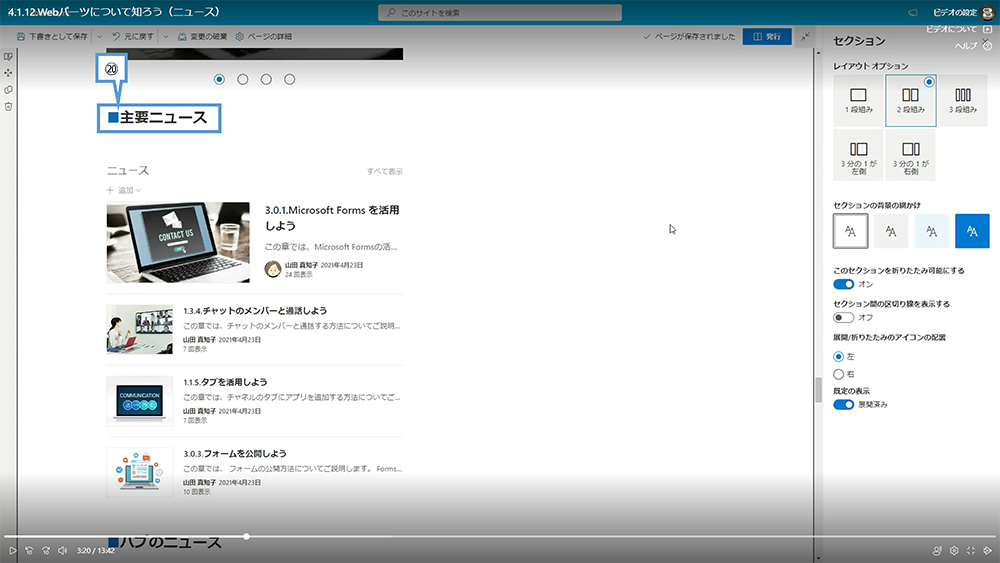
Task: Click the video settings gear icon
Action: pyautogui.click(x=954, y=550)
